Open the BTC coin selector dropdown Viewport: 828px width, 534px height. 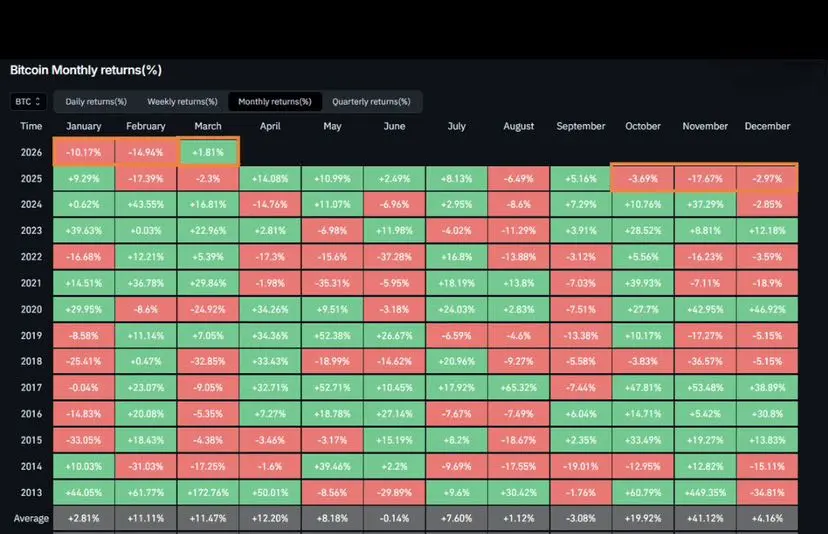[x=28, y=101]
